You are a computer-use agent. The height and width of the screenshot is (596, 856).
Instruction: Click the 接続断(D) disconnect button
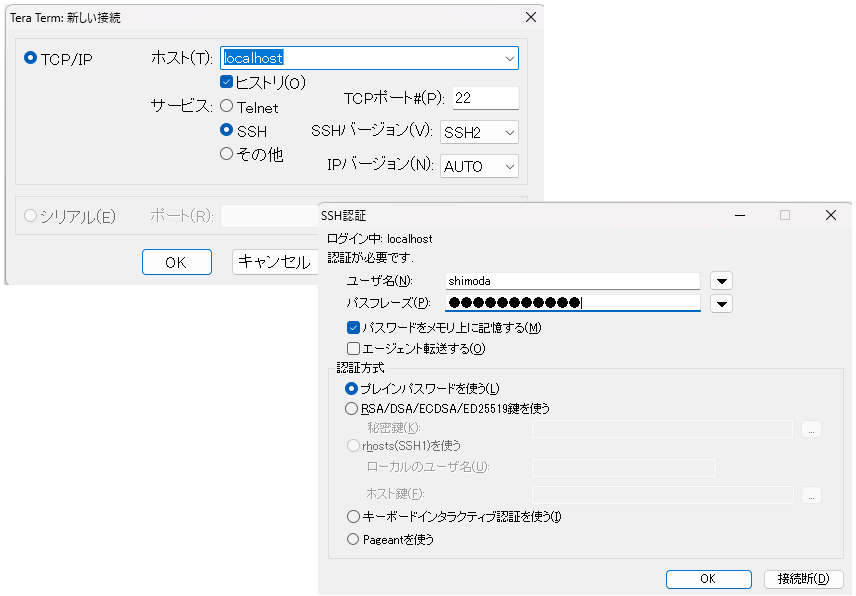point(803,579)
